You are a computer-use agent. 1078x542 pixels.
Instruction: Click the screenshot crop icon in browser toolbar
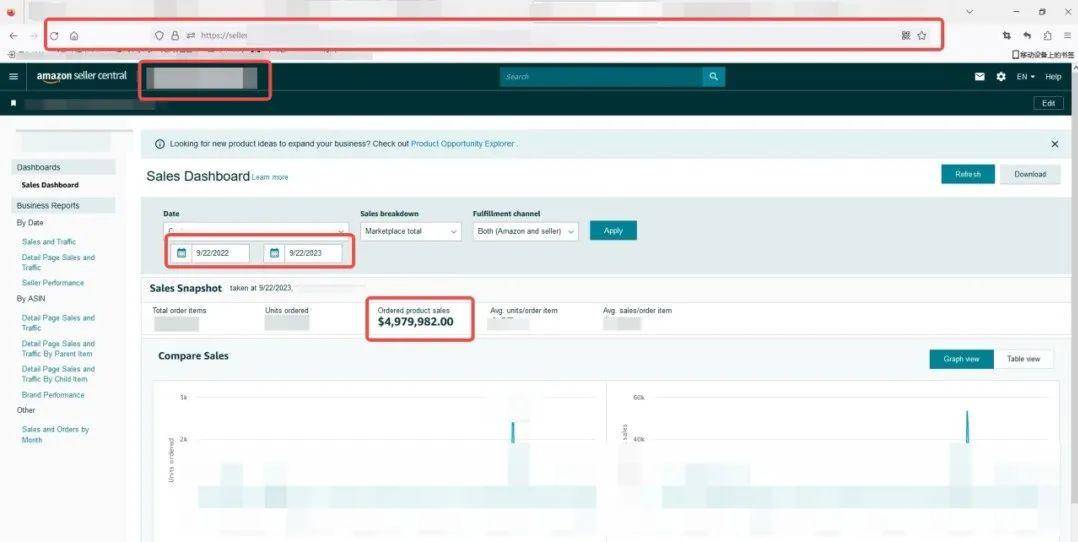point(1006,36)
